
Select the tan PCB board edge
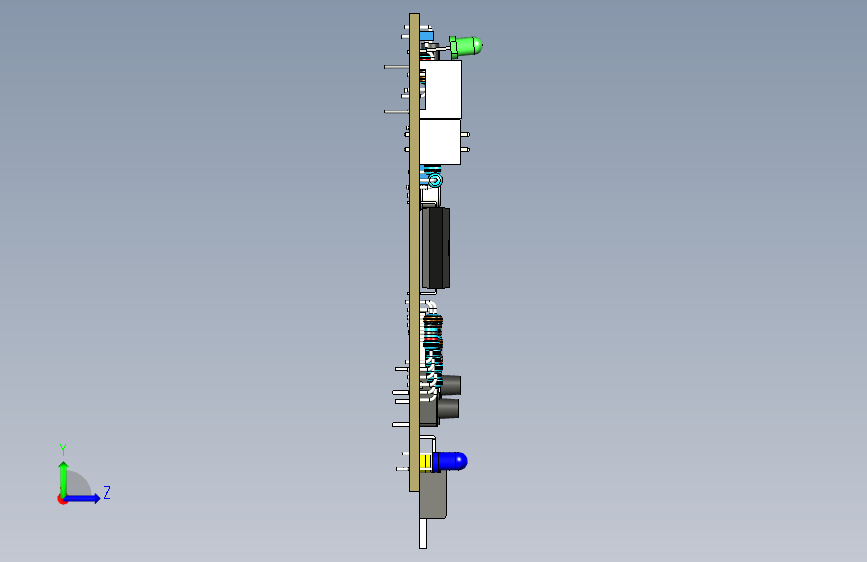click(414, 252)
